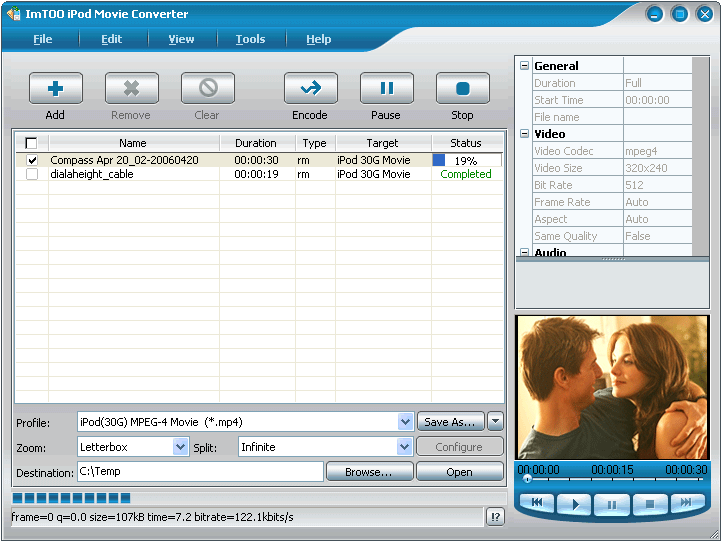Click the Save As... button

click(x=449, y=422)
